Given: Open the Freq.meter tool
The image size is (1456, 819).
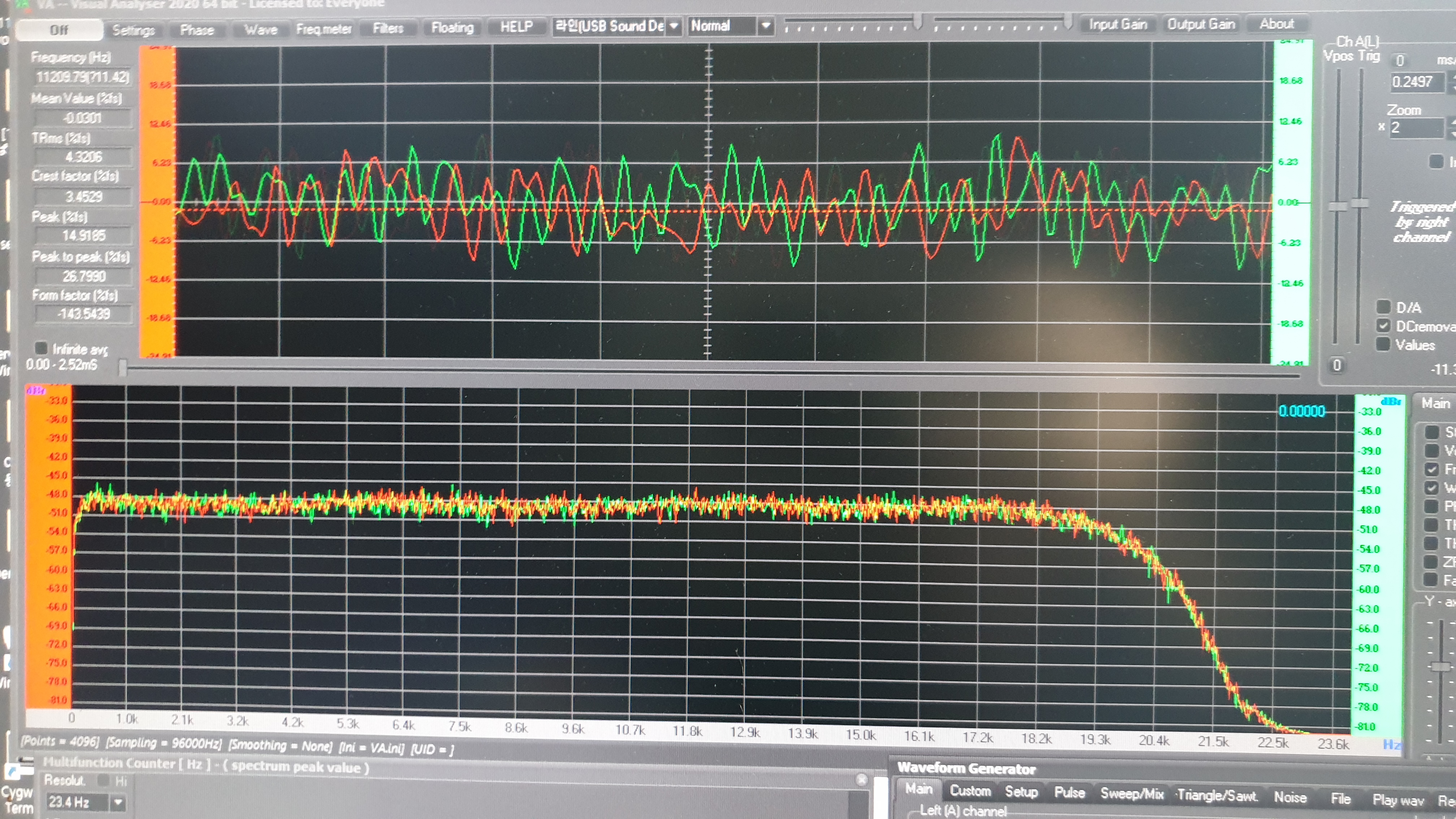Looking at the screenshot, I should (x=324, y=29).
